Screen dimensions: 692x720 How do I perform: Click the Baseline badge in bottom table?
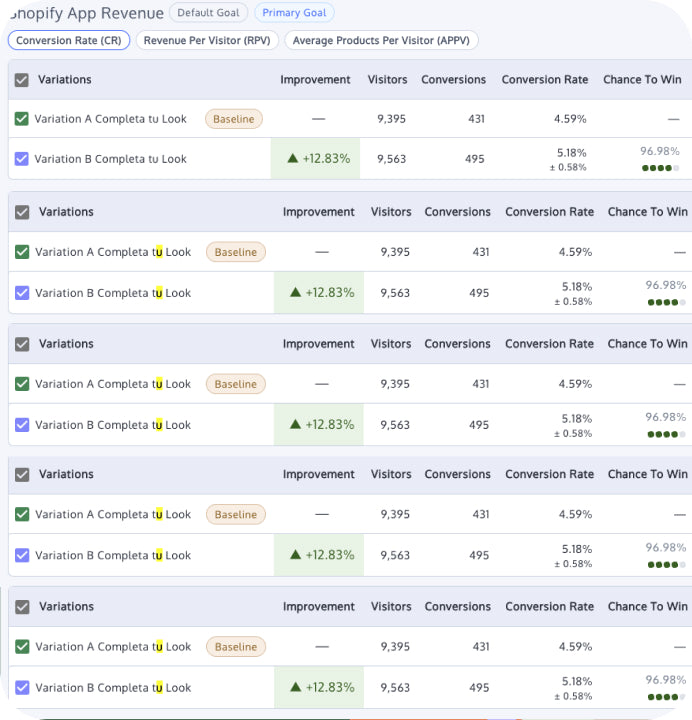coord(235,647)
